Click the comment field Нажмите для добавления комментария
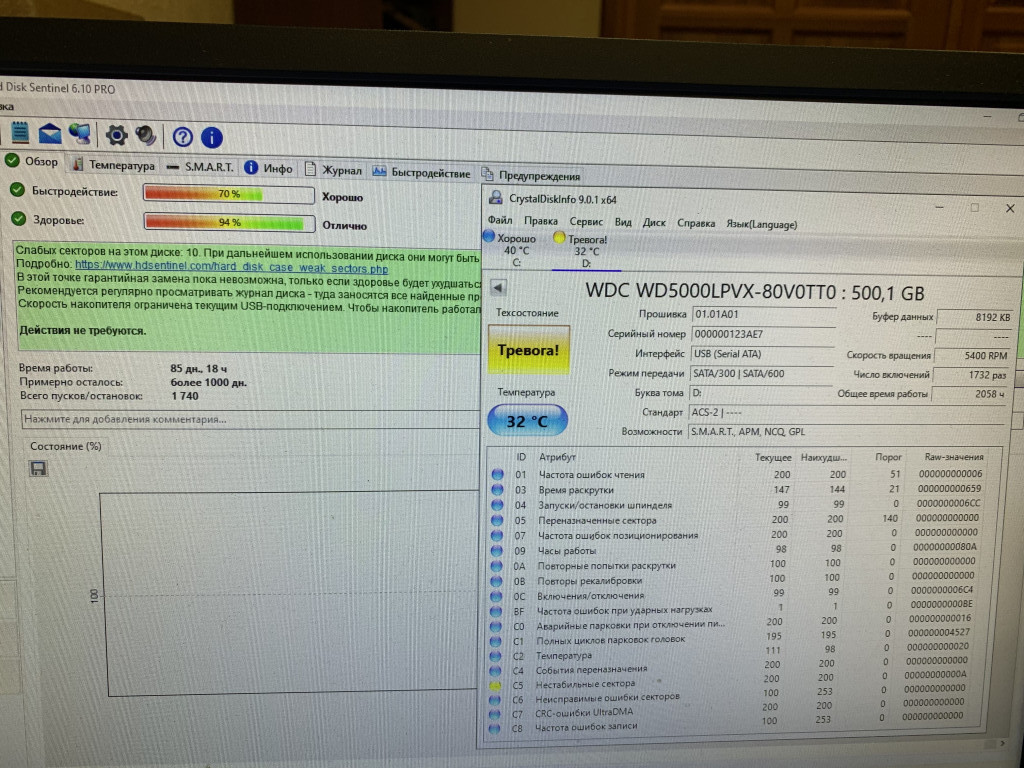Screen dimensions: 1024x768 (249, 419)
